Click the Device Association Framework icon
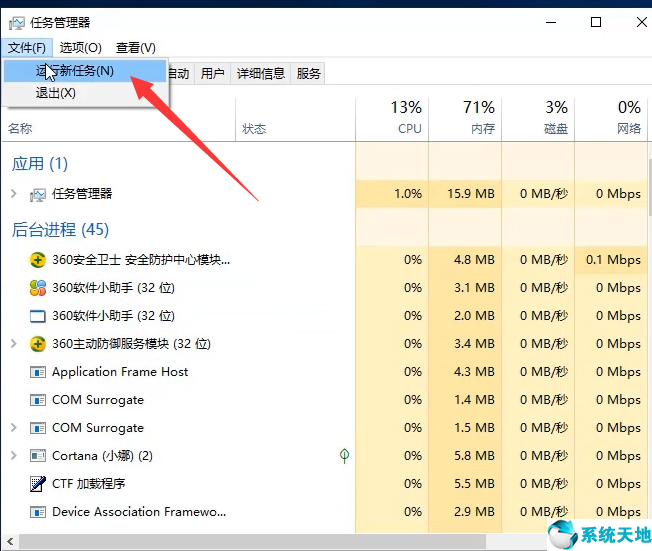The height and width of the screenshot is (551, 652). (x=38, y=512)
